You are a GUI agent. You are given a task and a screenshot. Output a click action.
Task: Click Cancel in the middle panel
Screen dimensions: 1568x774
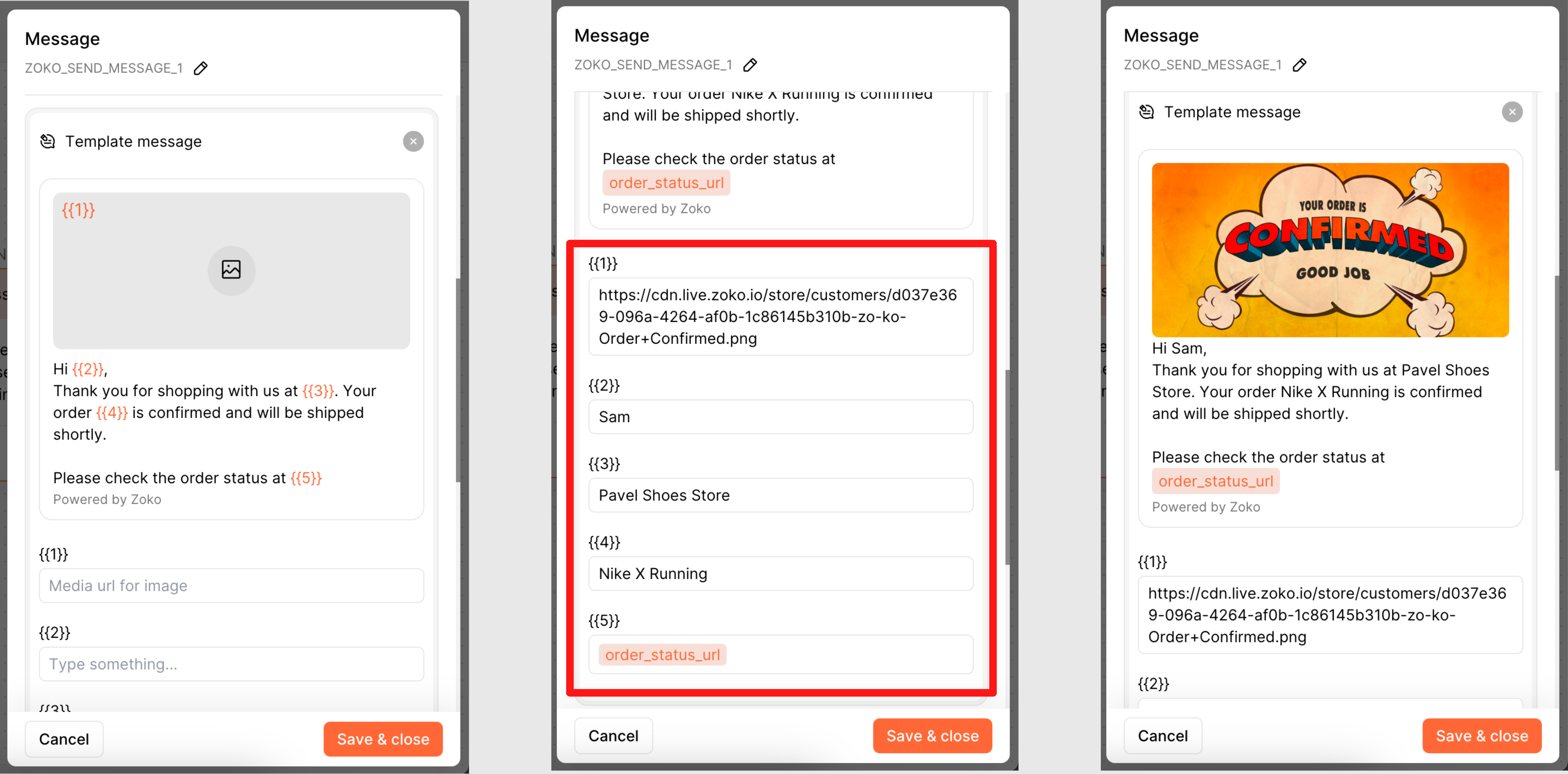pyautogui.click(x=613, y=736)
